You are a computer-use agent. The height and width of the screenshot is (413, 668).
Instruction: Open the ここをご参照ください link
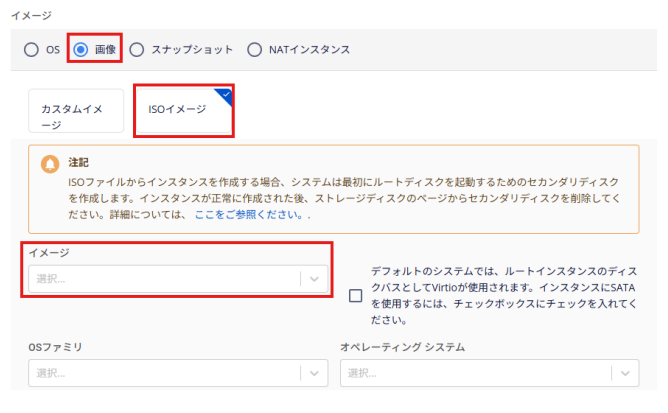pos(248,215)
